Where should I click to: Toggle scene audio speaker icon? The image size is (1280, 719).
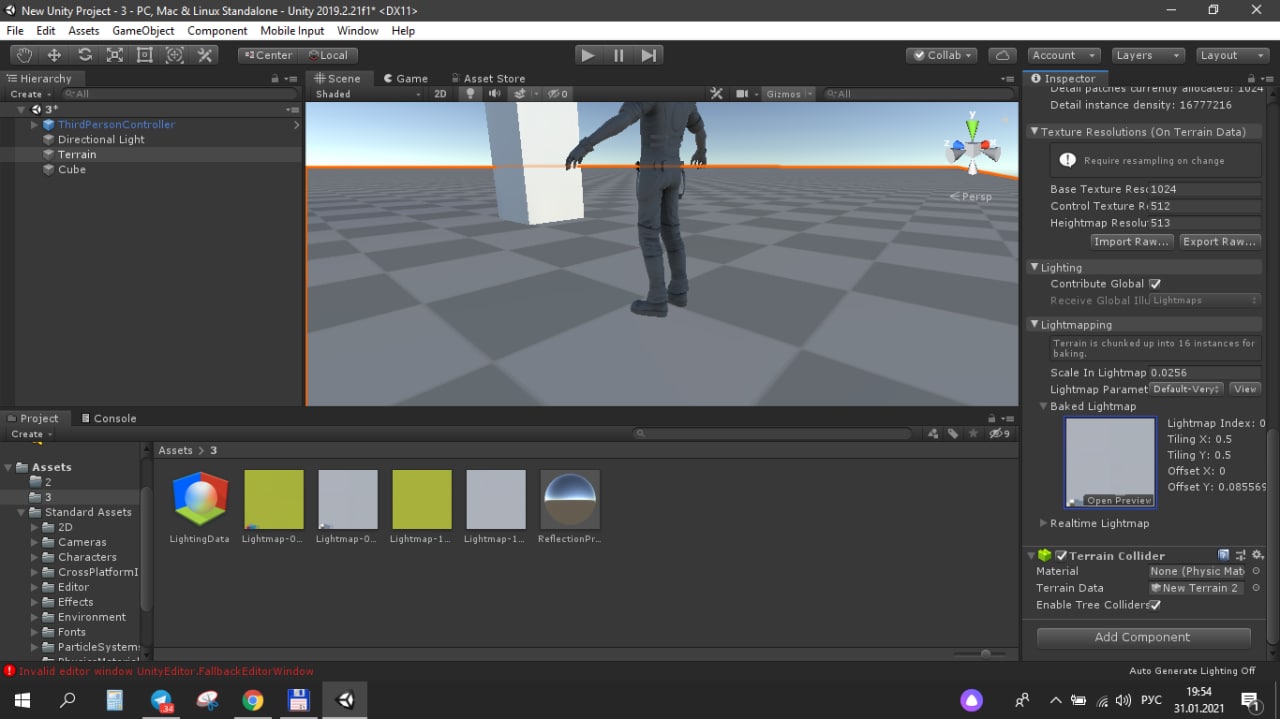494,94
